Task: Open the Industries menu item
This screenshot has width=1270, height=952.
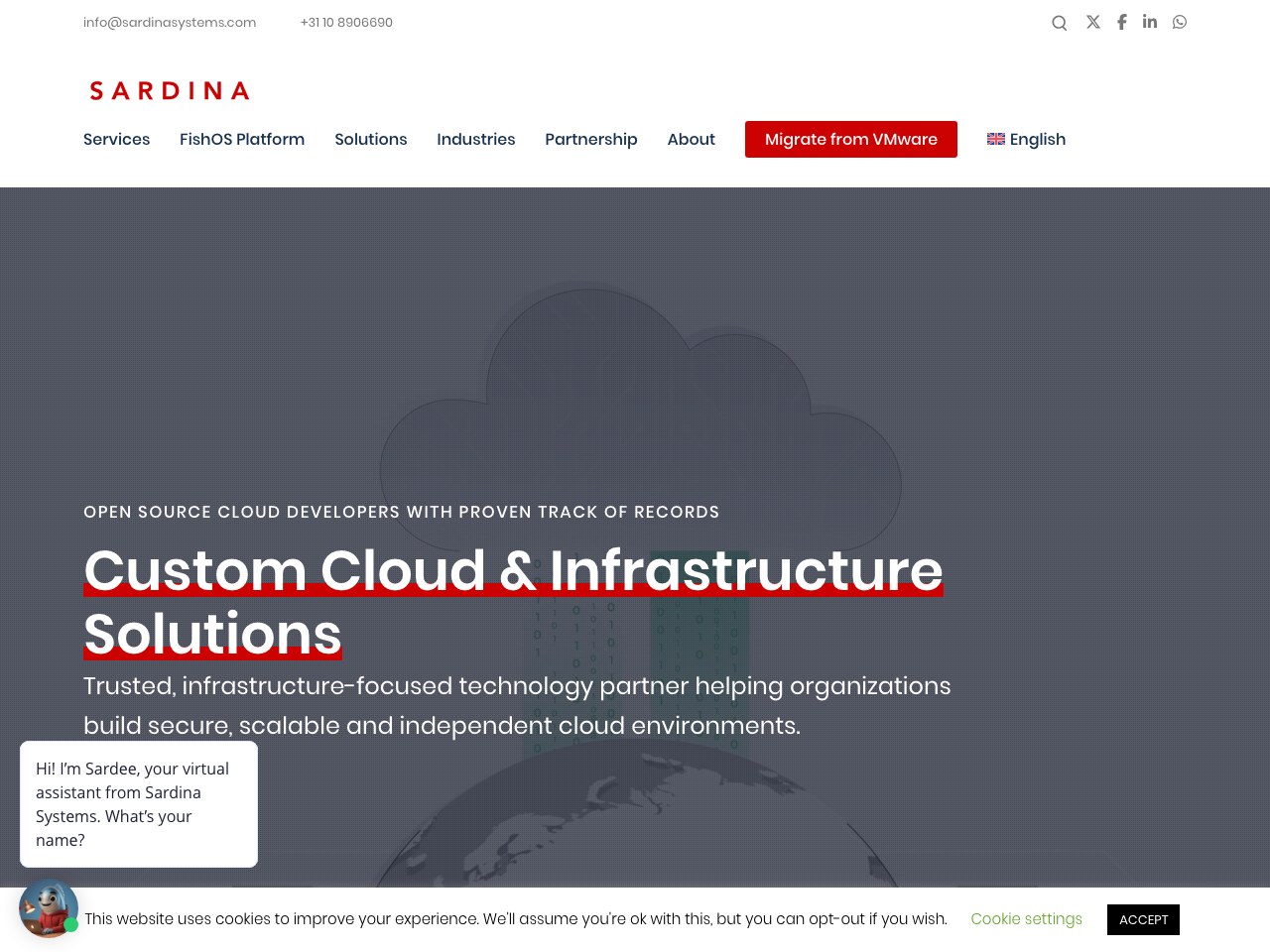Action: (475, 139)
